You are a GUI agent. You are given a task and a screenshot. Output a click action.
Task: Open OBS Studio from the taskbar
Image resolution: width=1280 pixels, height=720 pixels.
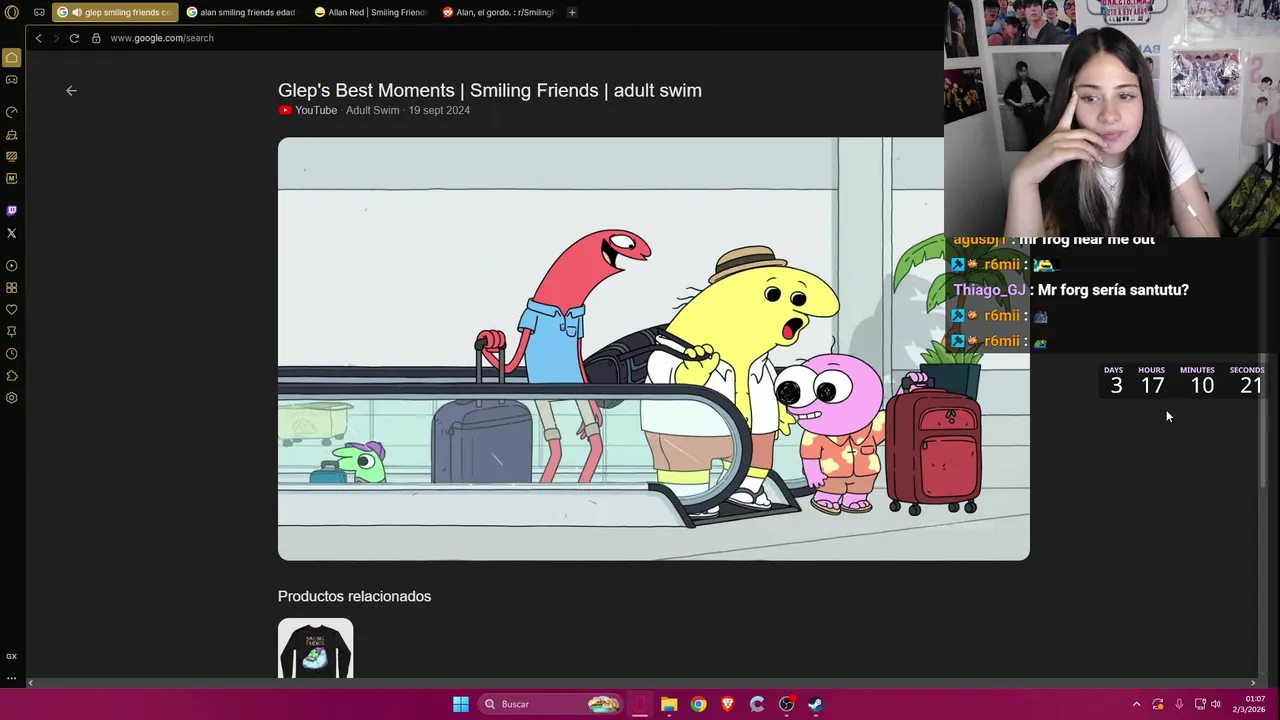[786, 704]
